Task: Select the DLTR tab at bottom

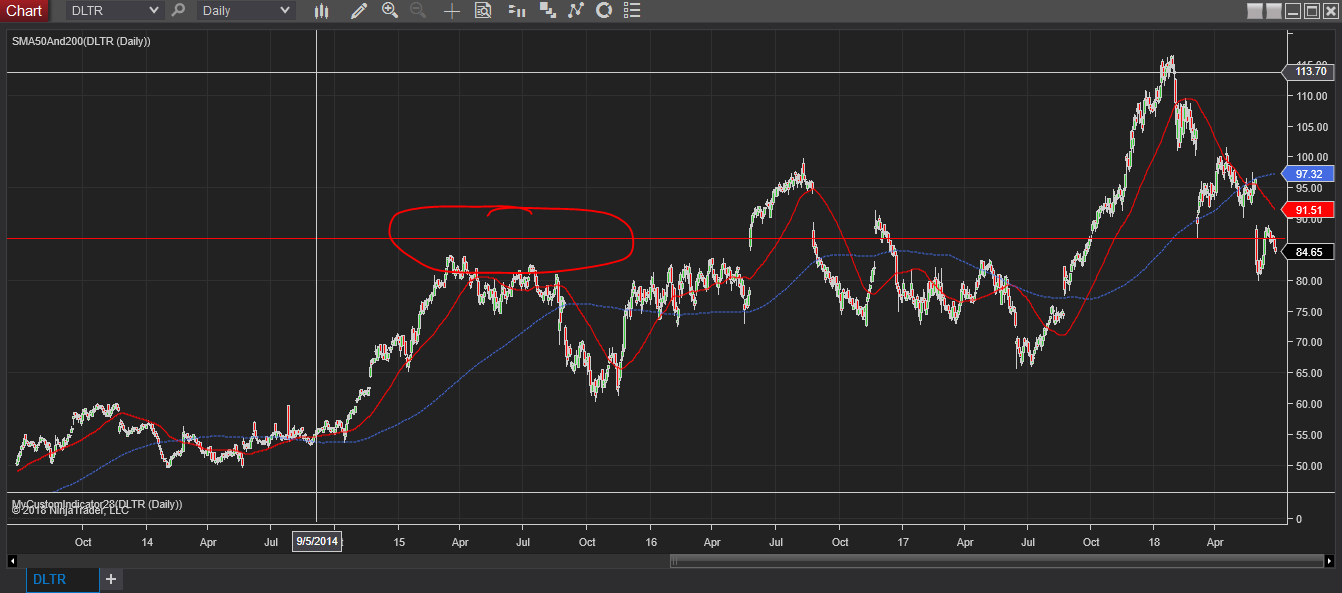Action: click(x=62, y=579)
